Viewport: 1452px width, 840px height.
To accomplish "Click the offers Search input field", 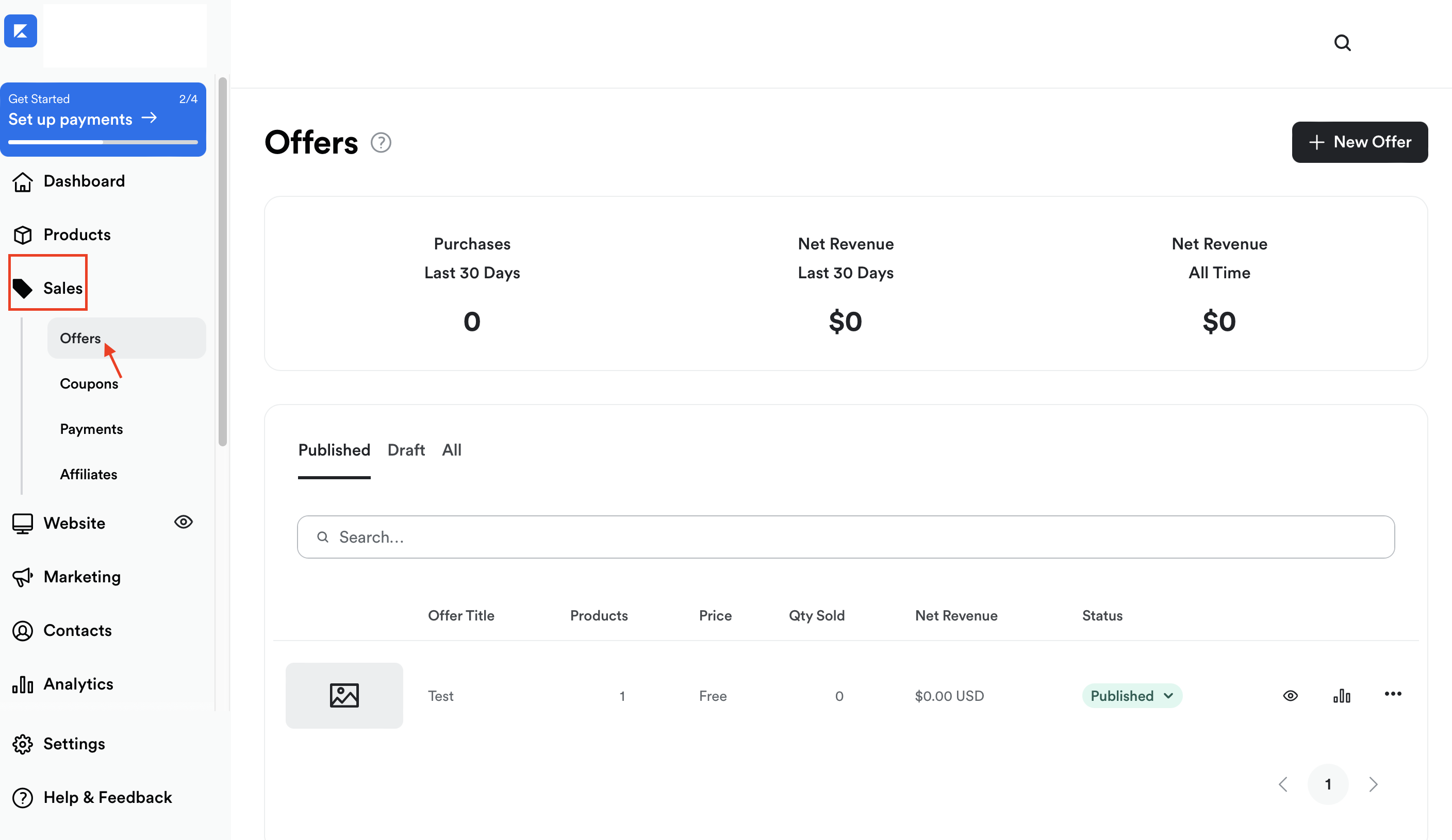I will click(x=845, y=536).
